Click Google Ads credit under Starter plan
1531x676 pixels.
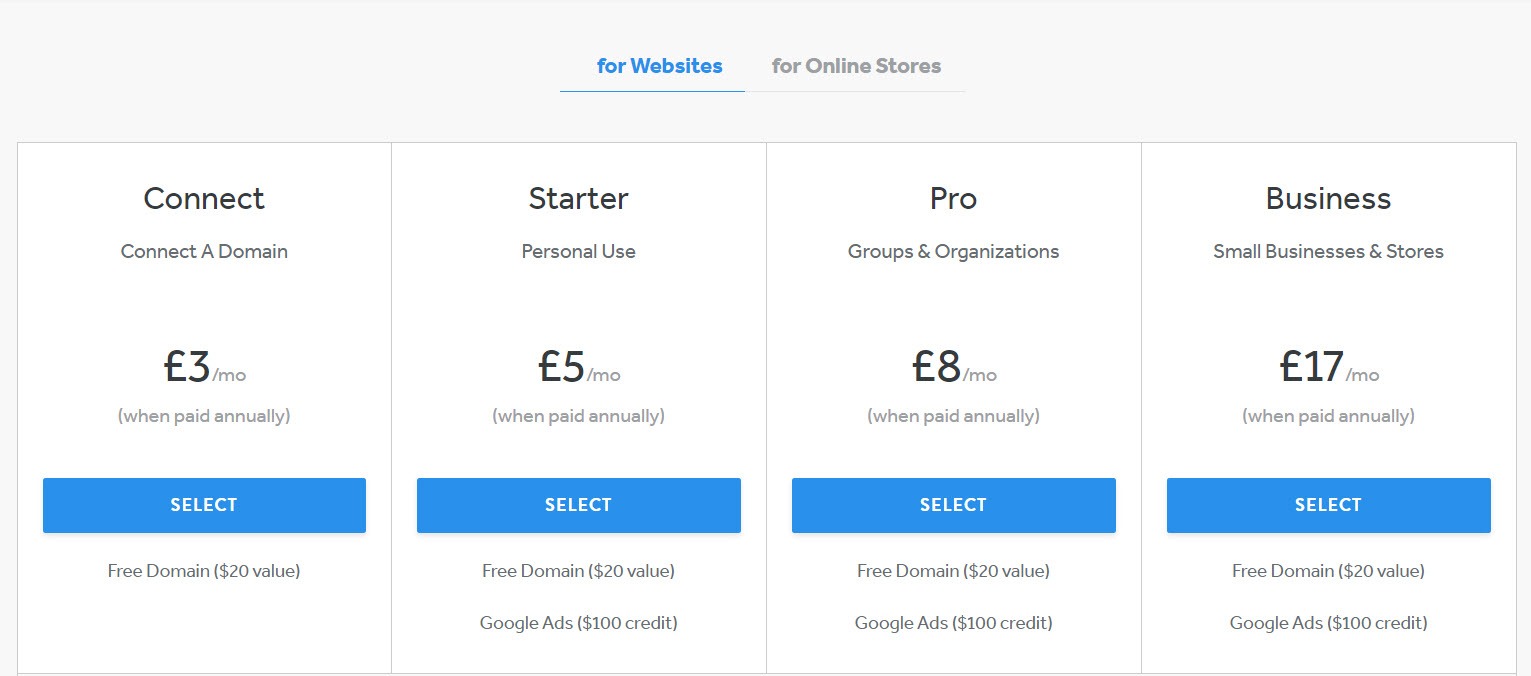pyautogui.click(x=579, y=623)
